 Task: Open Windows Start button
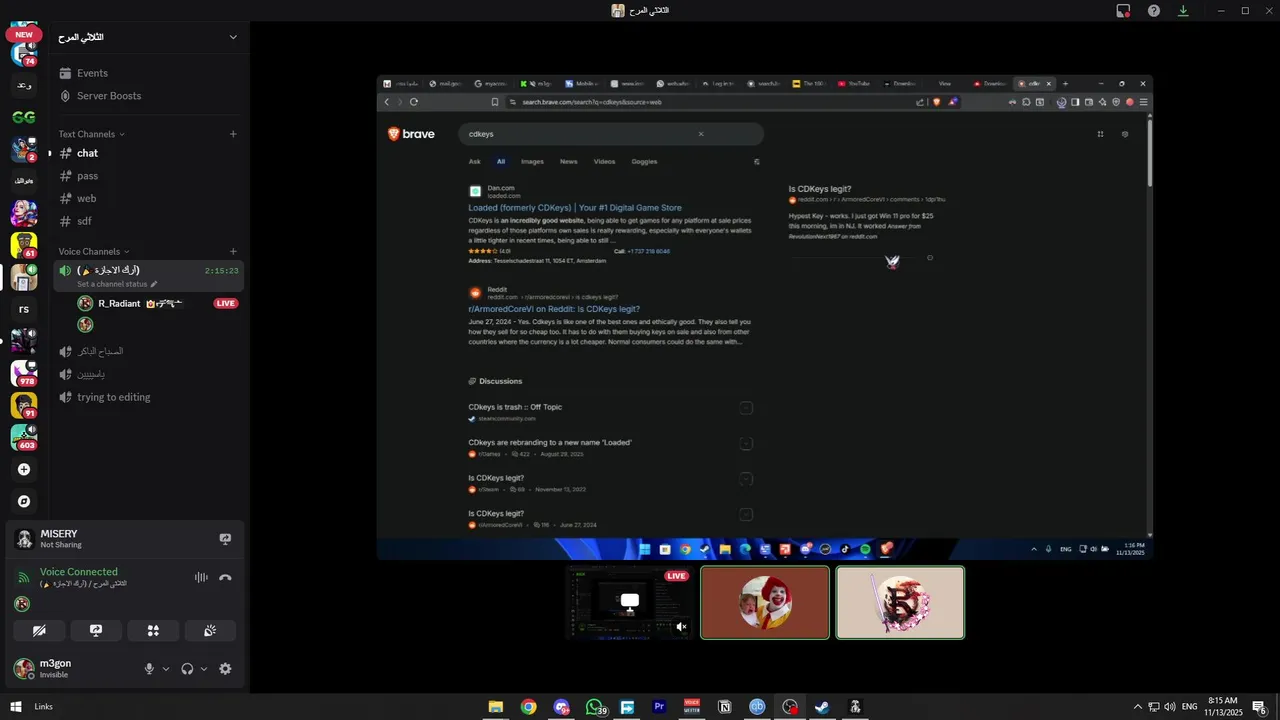[16, 707]
